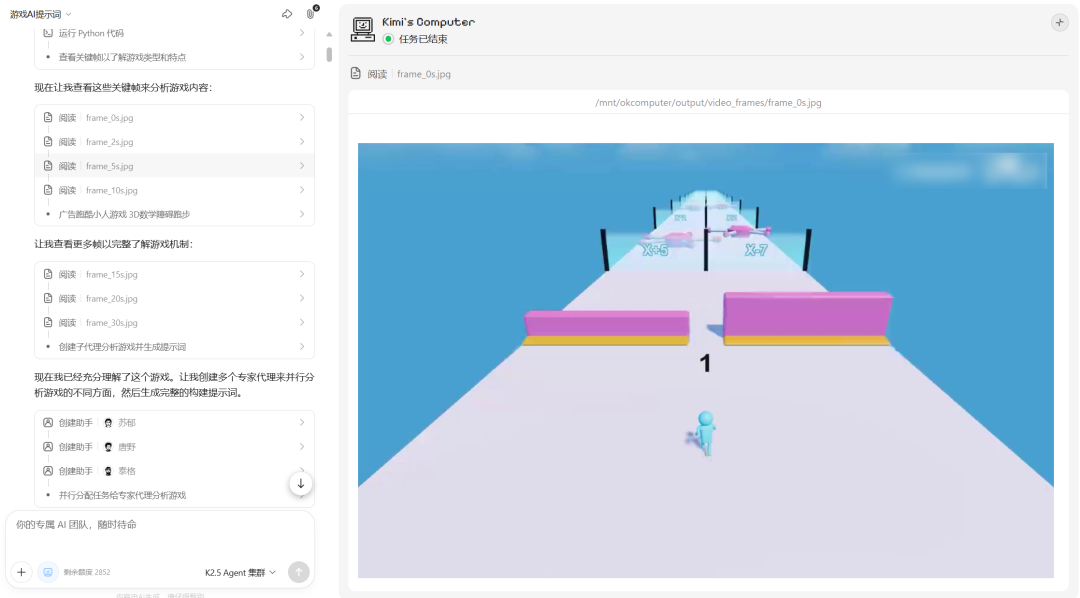The image size is (1080, 598).
Task: Expand the 运行 Python 代码 step chevron
Action: (302, 33)
